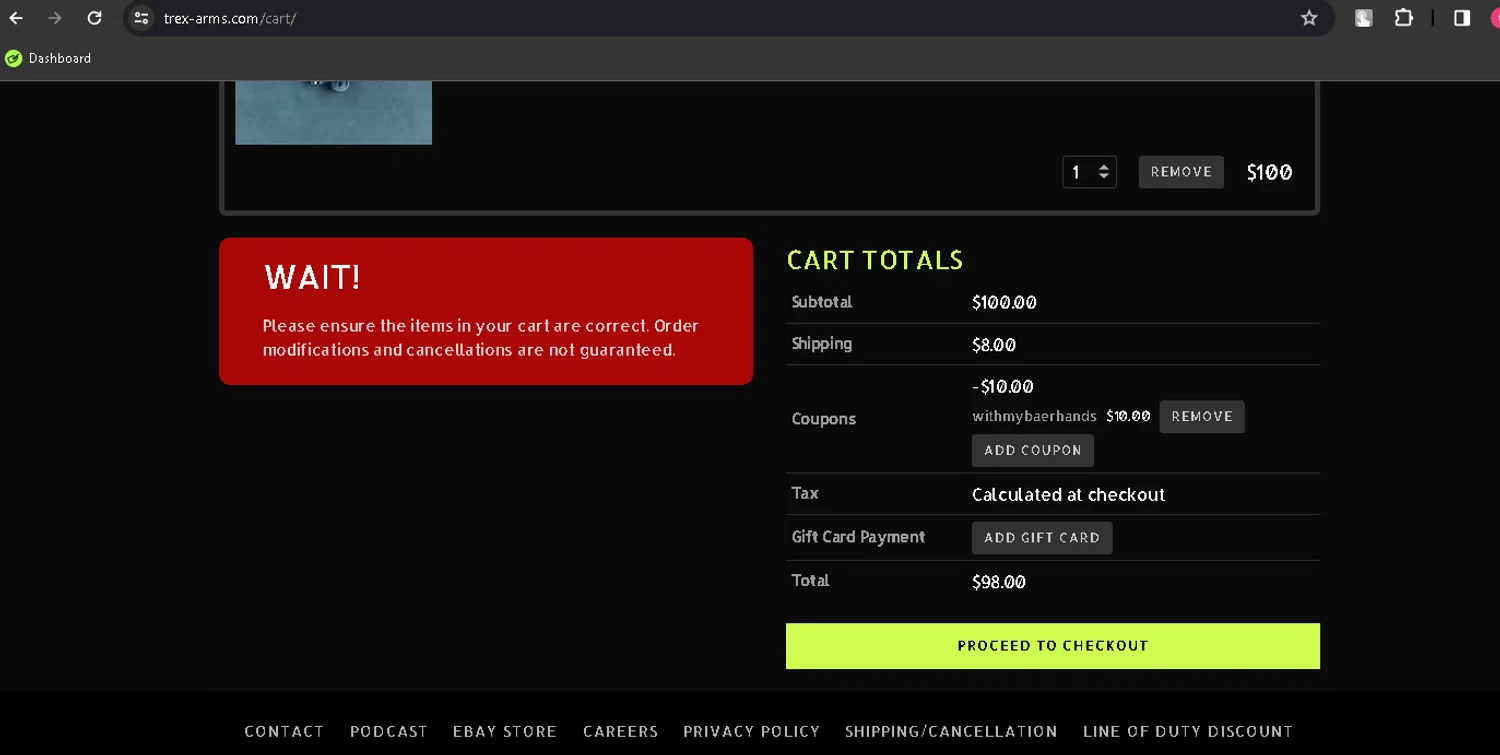Image resolution: width=1500 pixels, height=755 pixels.
Task: Click the Add Gift Card button
Action: point(1041,538)
